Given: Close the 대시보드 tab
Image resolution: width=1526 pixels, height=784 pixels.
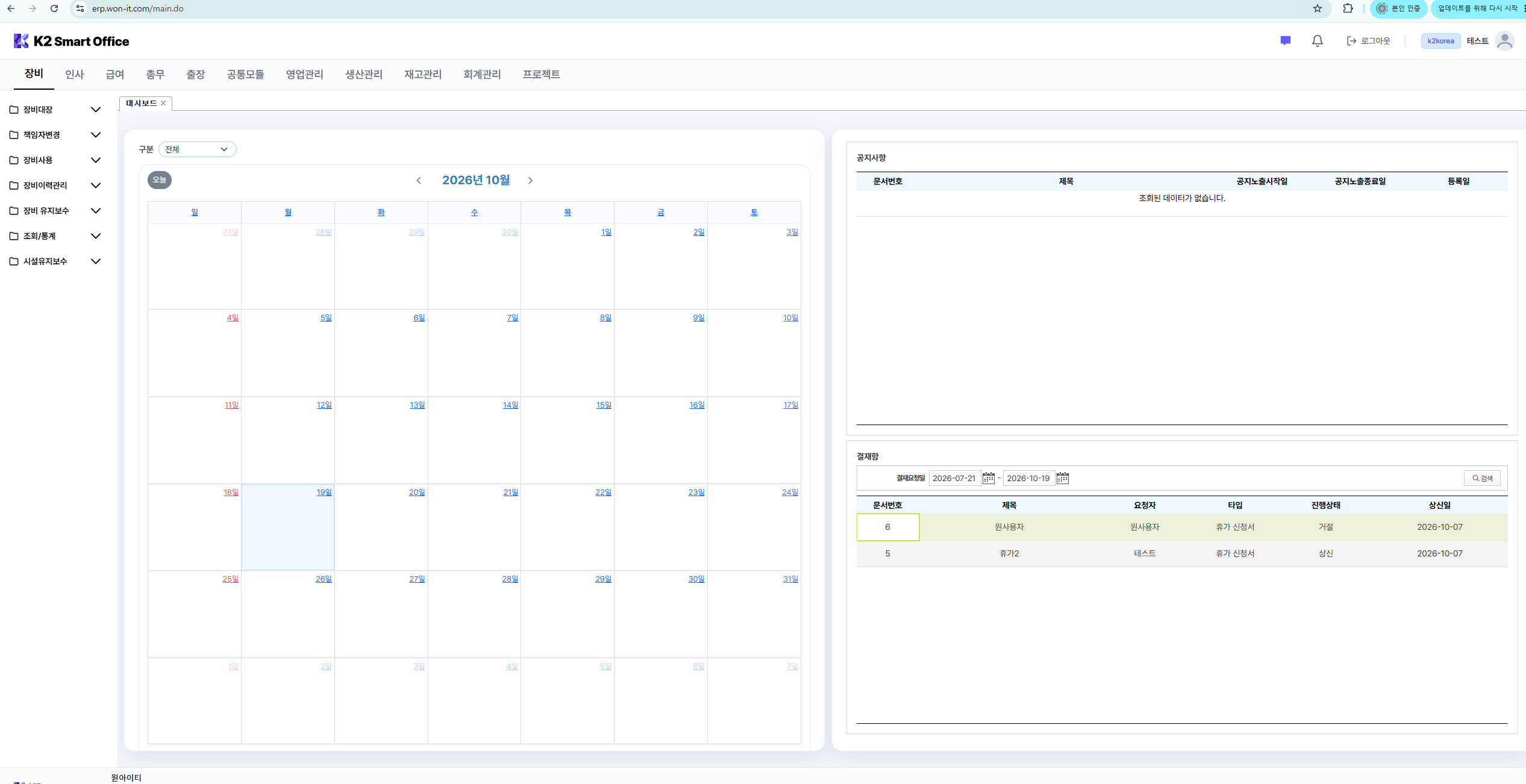Looking at the screenshot, I should [x=163, y=103].
